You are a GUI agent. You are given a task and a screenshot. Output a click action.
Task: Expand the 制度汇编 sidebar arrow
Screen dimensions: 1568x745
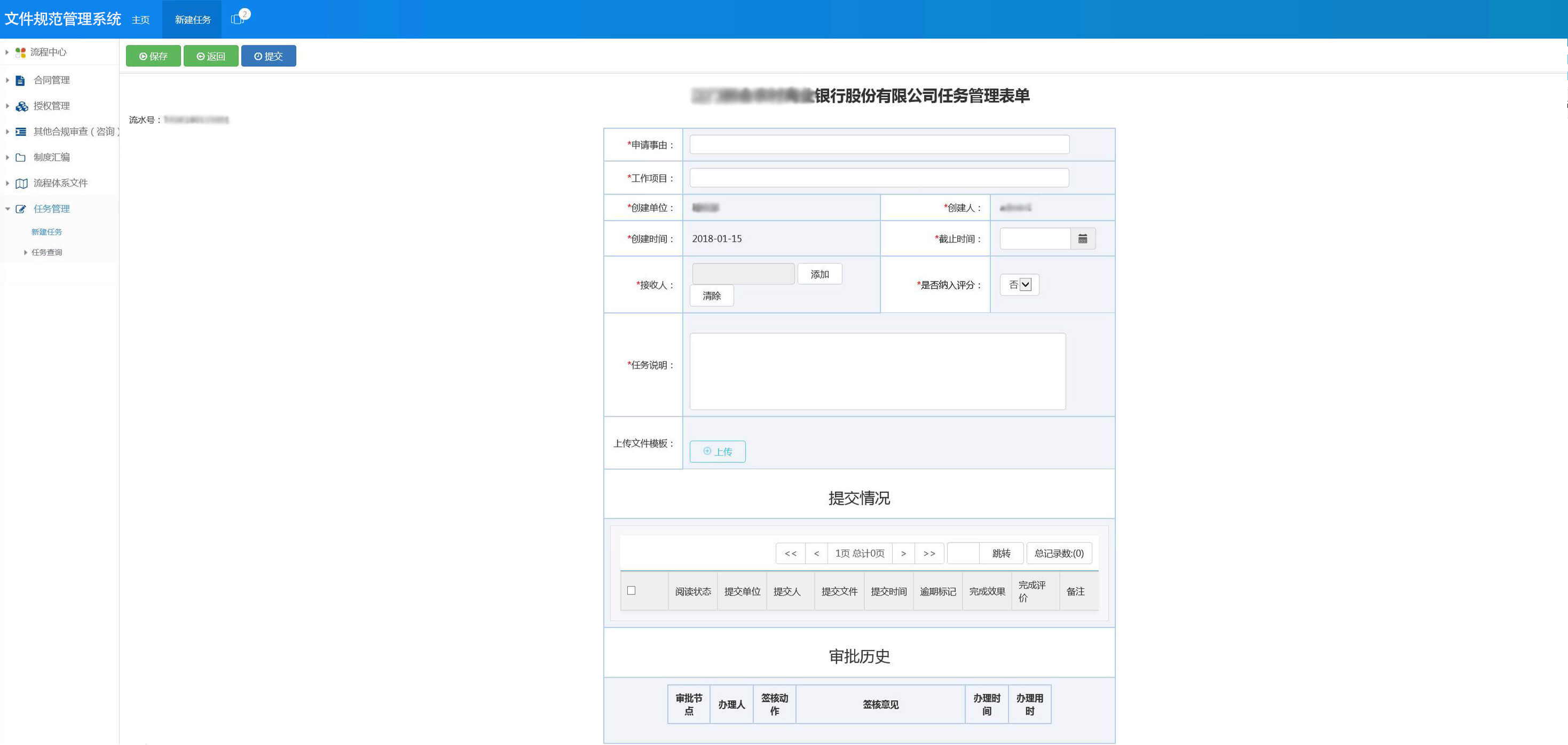click(x=7, y=157)
